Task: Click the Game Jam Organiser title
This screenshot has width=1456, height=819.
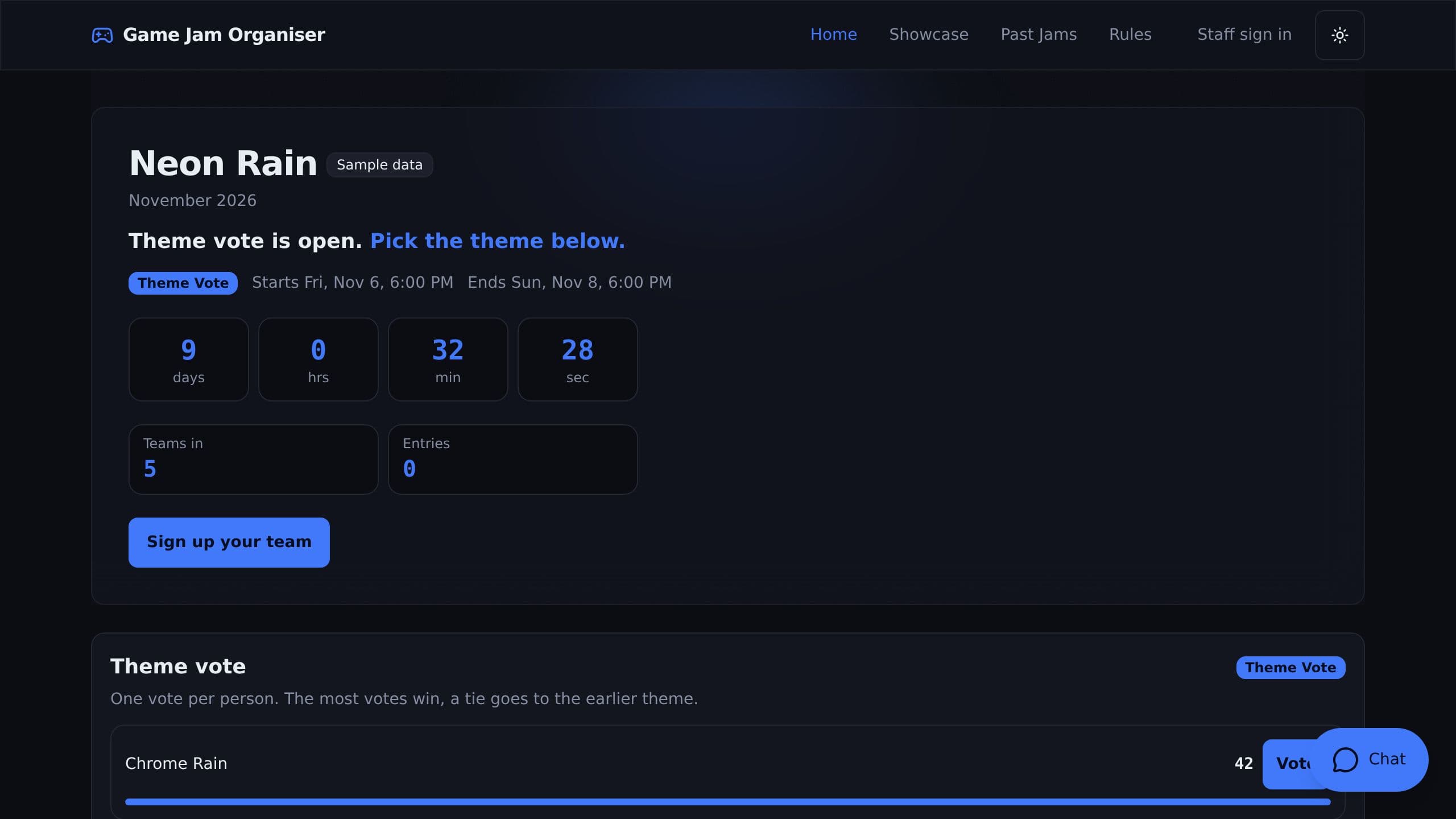Action: click(x=224, y=35)
